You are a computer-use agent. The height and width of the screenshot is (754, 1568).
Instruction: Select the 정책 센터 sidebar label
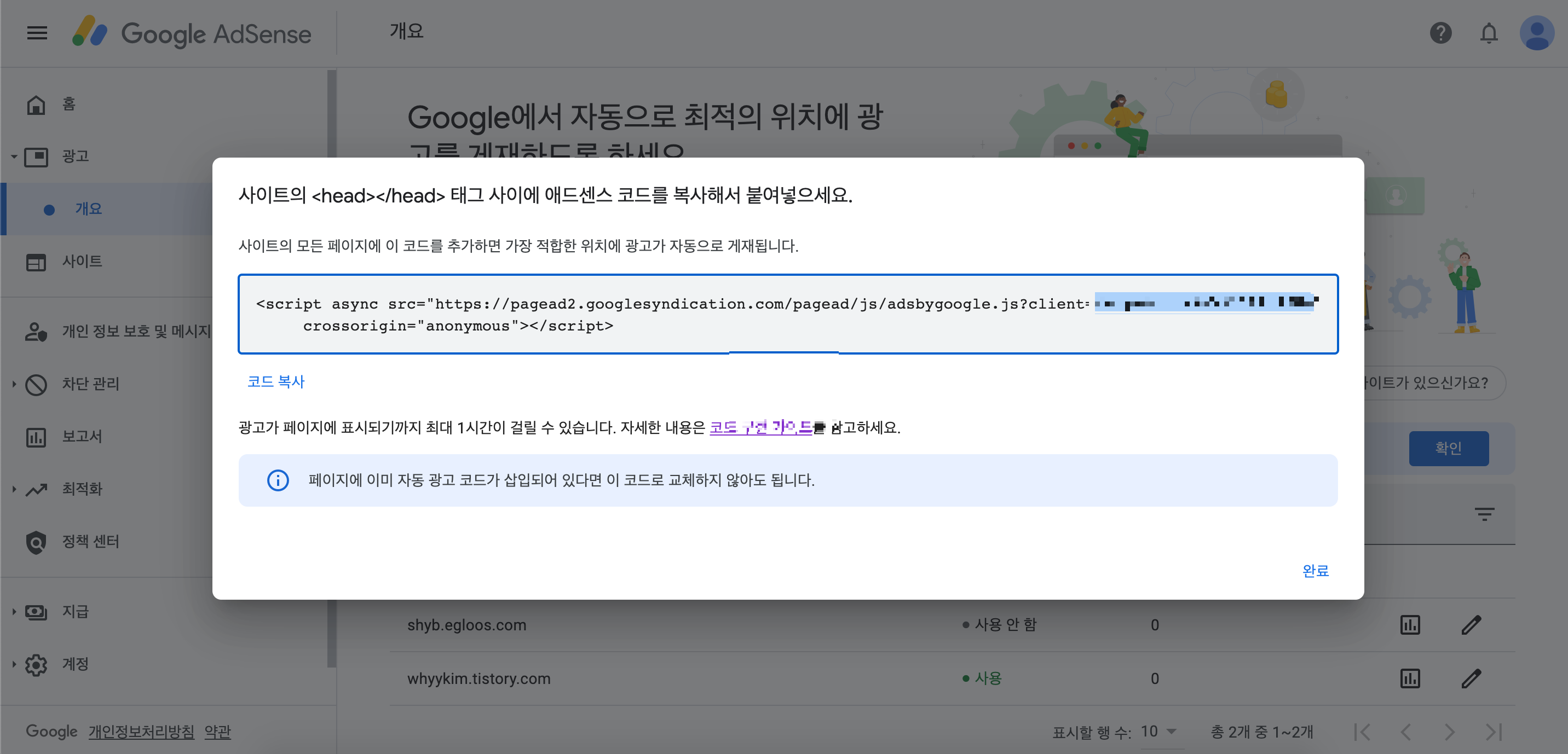point(91,542)
